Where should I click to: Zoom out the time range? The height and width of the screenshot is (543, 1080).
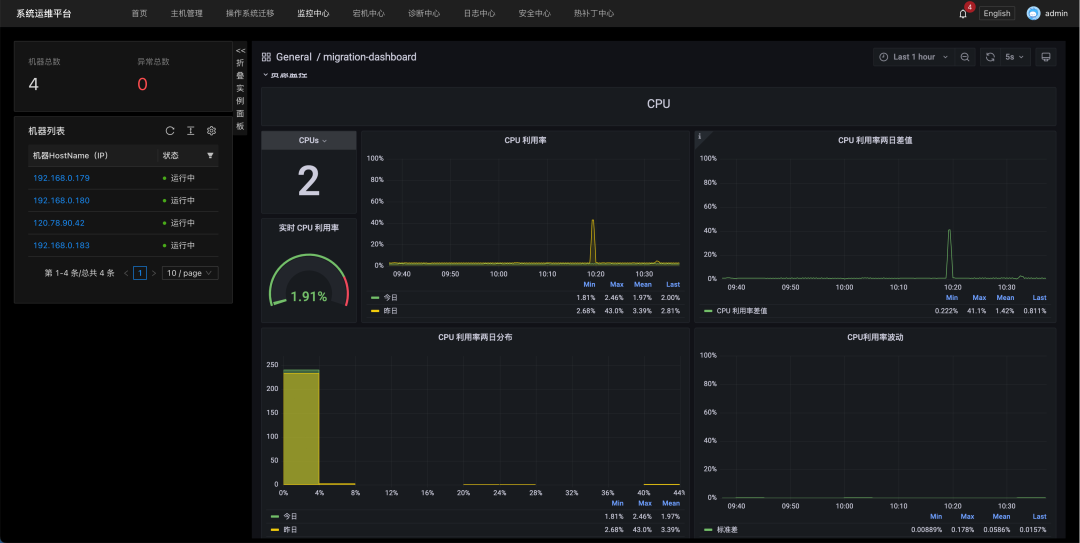click(965, 57)
